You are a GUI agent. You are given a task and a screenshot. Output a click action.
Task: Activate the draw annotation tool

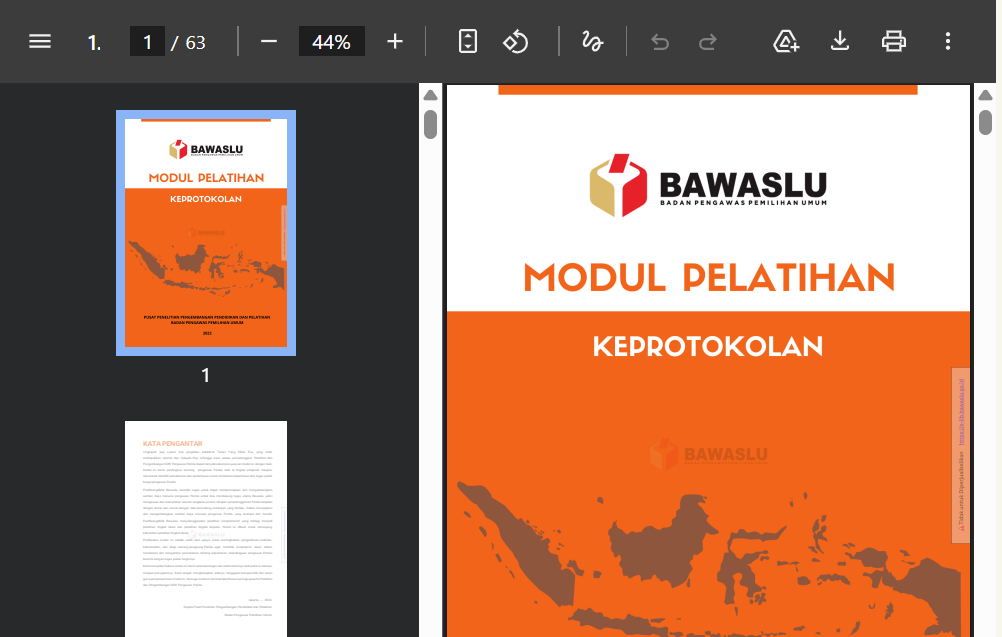click(x=592, y=42)
